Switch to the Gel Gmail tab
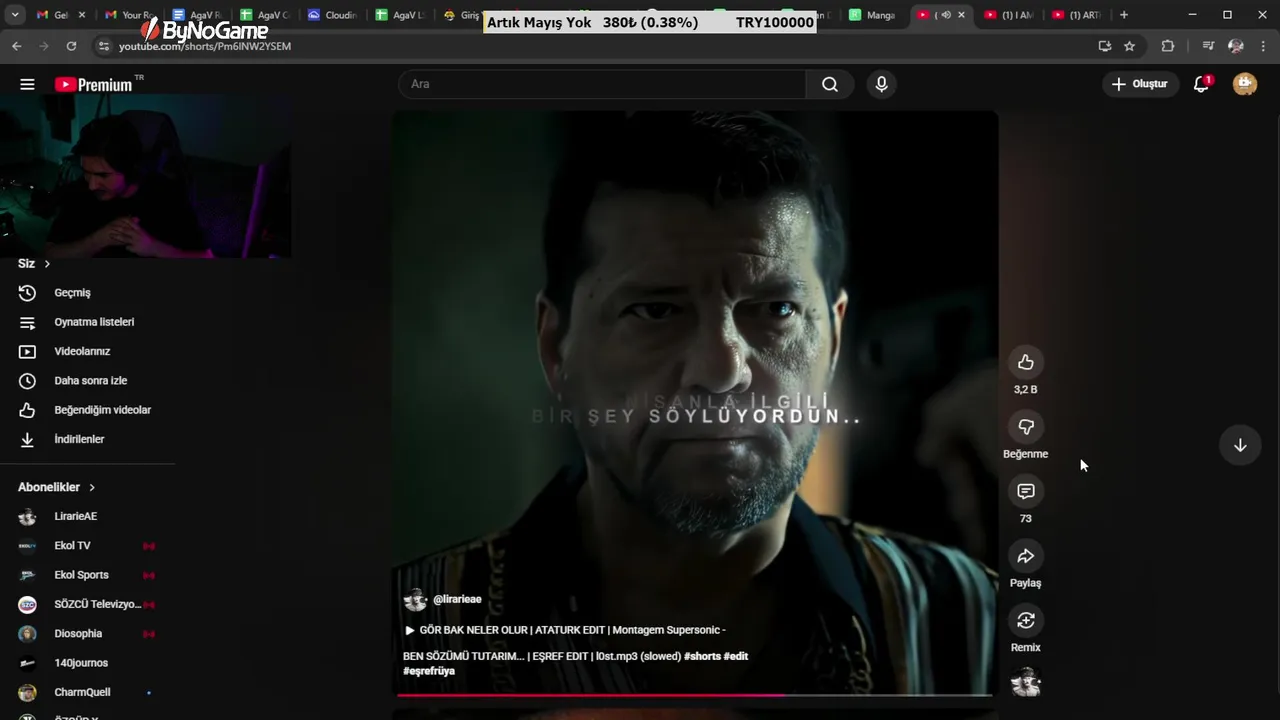The image size is (1280, 720). (60, 15)
